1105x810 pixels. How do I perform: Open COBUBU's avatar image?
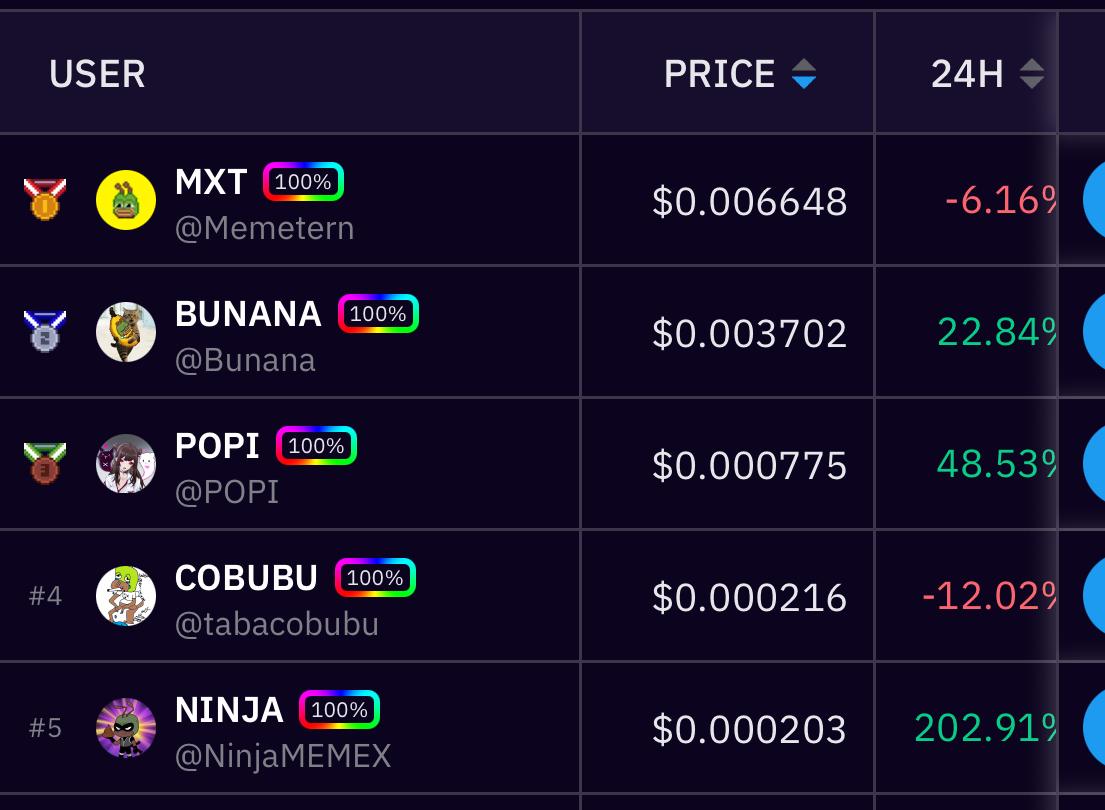126,596
